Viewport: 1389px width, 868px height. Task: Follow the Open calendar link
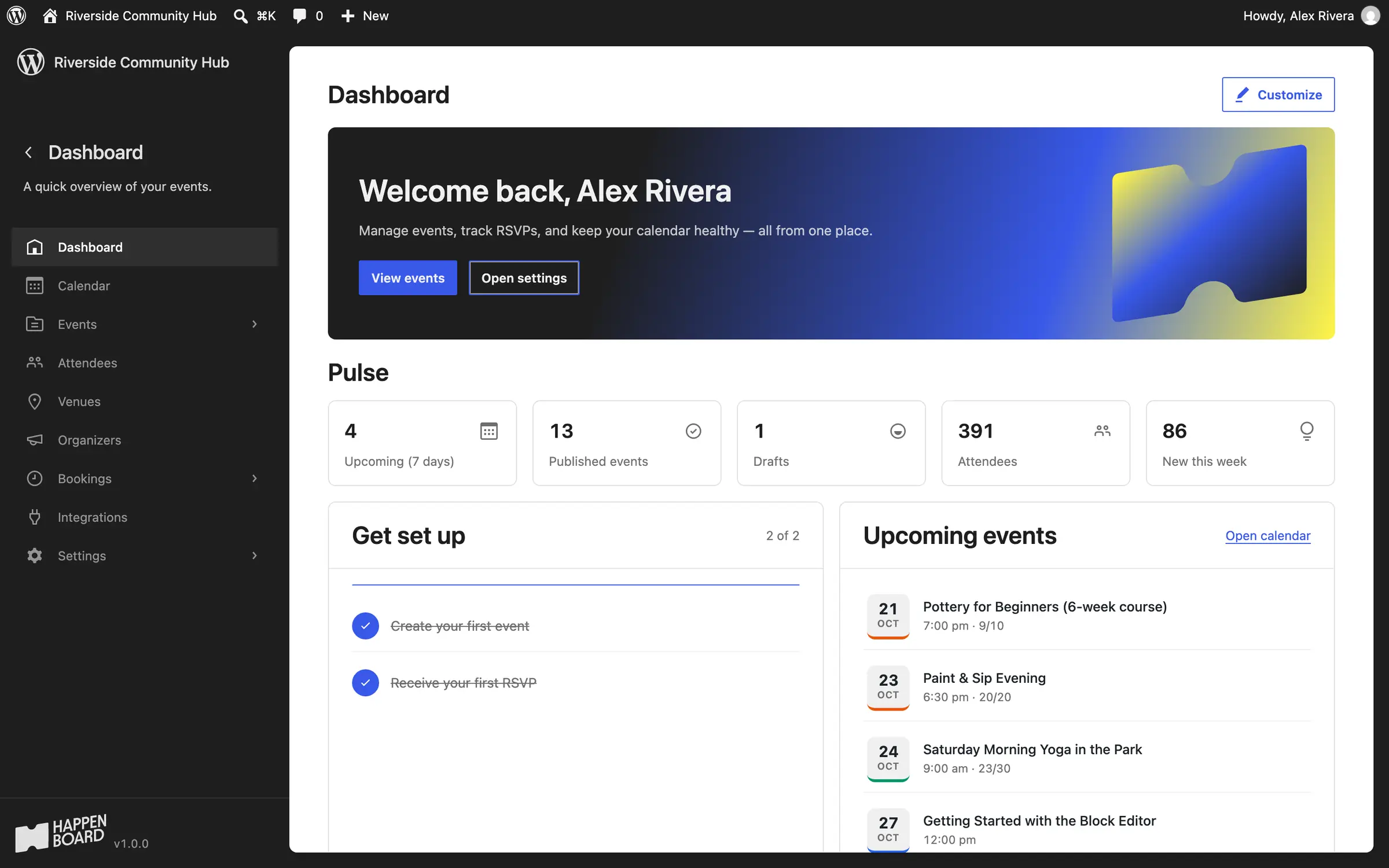[x=1267, y=536]
